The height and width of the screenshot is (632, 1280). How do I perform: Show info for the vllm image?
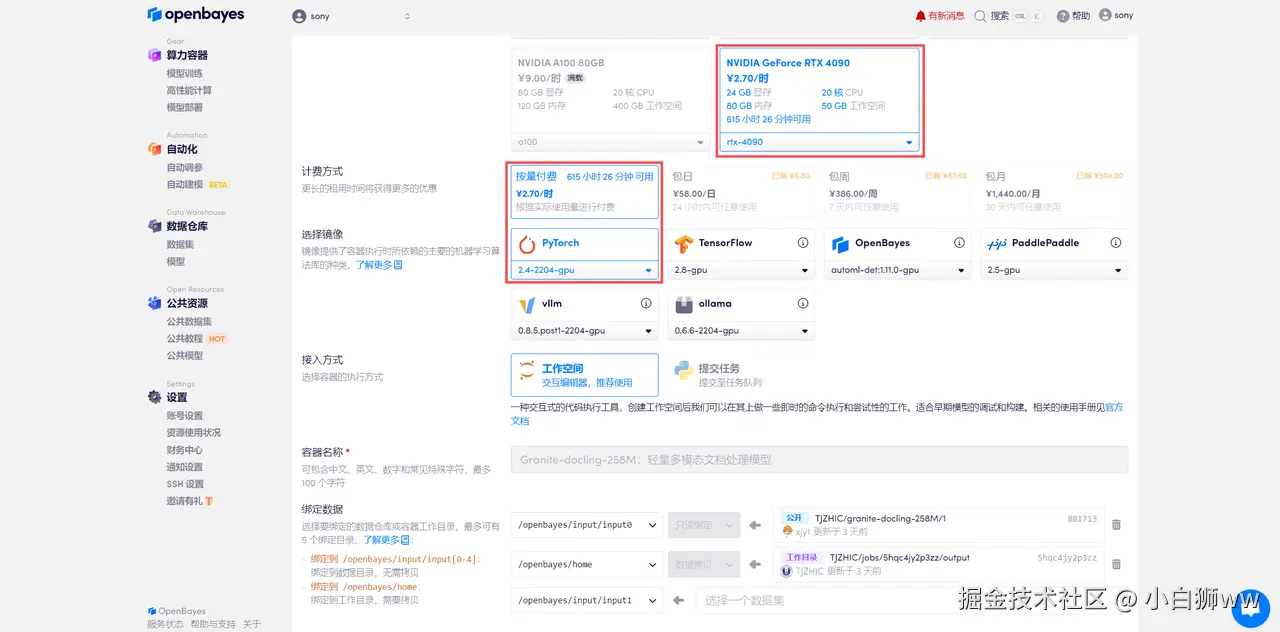(x=646, y=303)
